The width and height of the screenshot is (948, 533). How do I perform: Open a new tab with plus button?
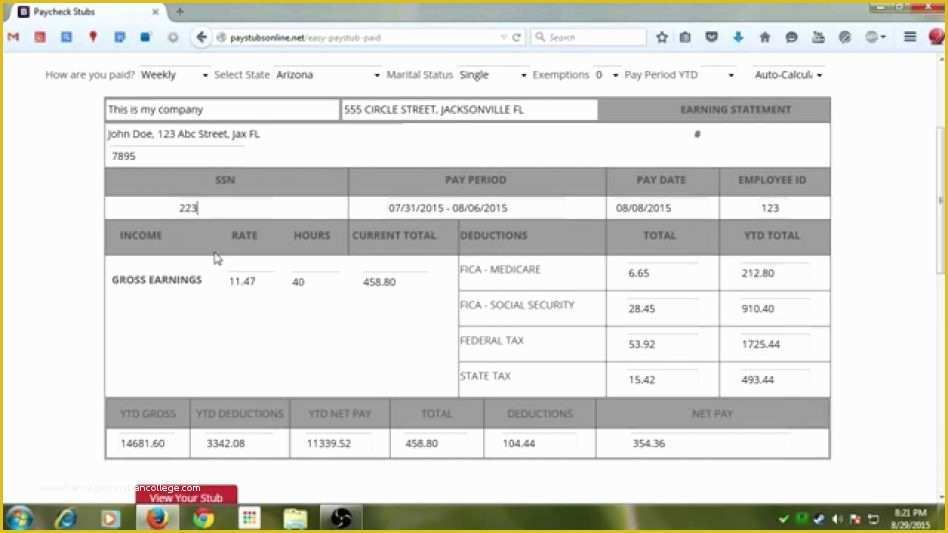180,11
